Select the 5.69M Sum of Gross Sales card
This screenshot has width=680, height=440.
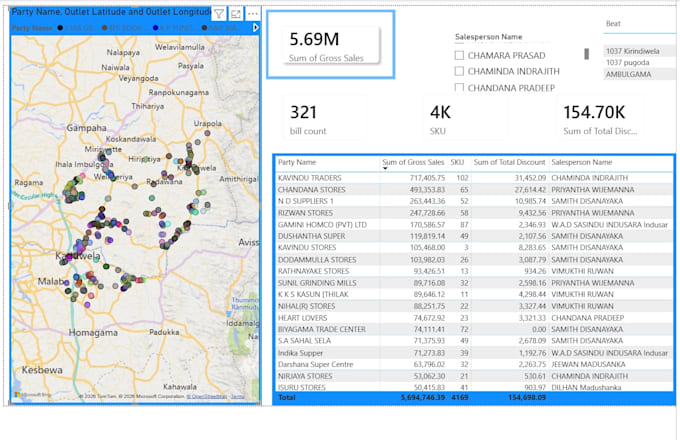coord(331,45)
